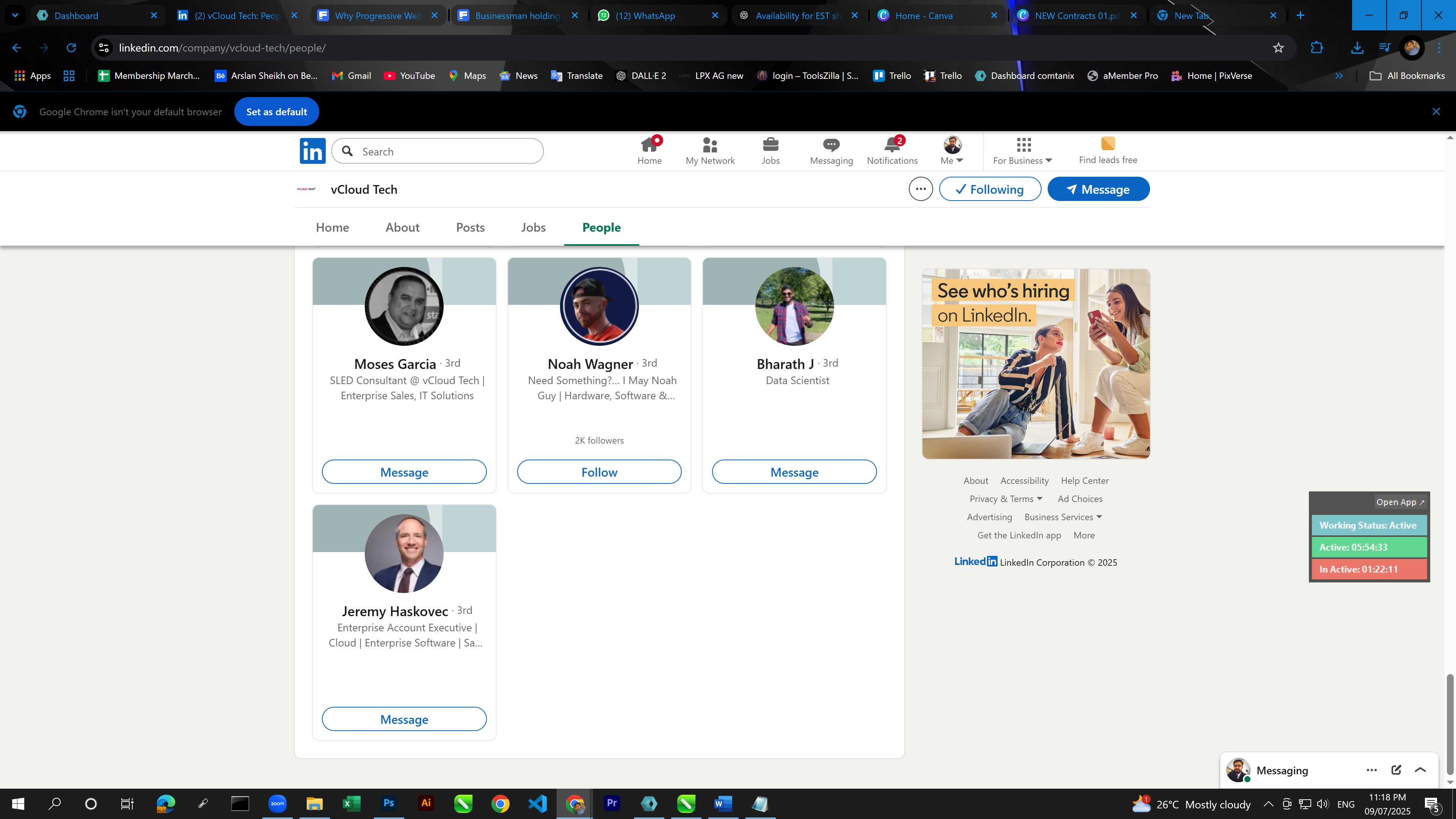The image size is (1456, 819).
Task: Open the Accessibility footer link
Action: tap(1024, 480)
